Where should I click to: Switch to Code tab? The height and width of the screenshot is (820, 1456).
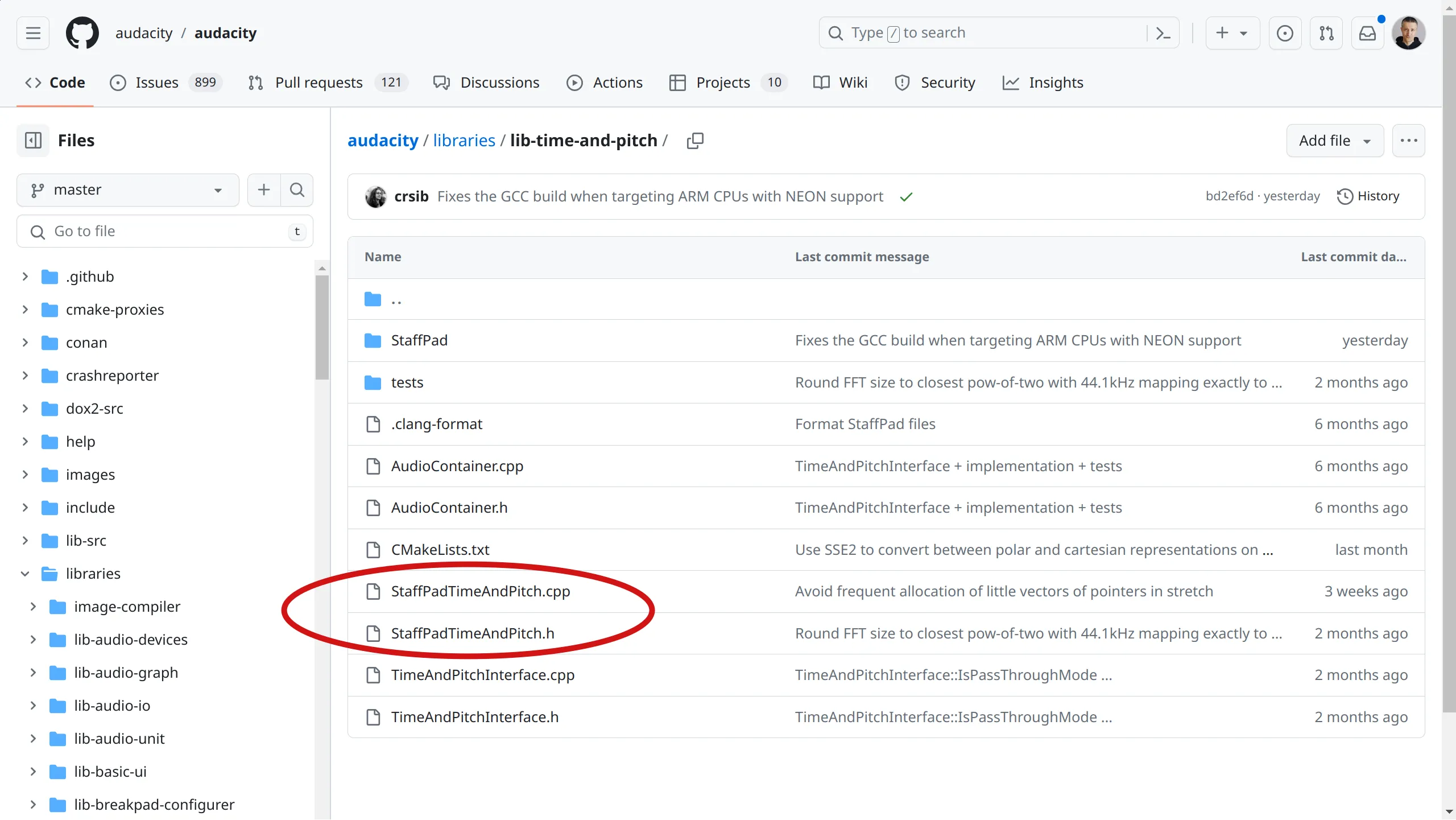point(67,82)
